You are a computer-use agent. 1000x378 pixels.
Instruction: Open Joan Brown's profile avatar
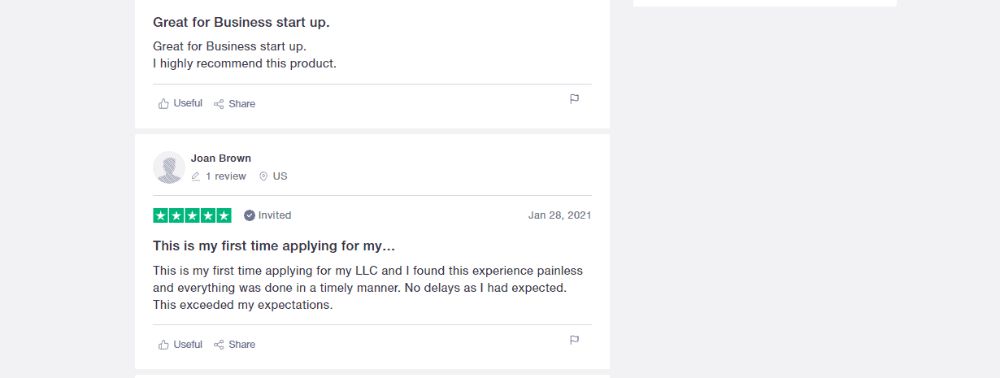click(x=169, y=168)
